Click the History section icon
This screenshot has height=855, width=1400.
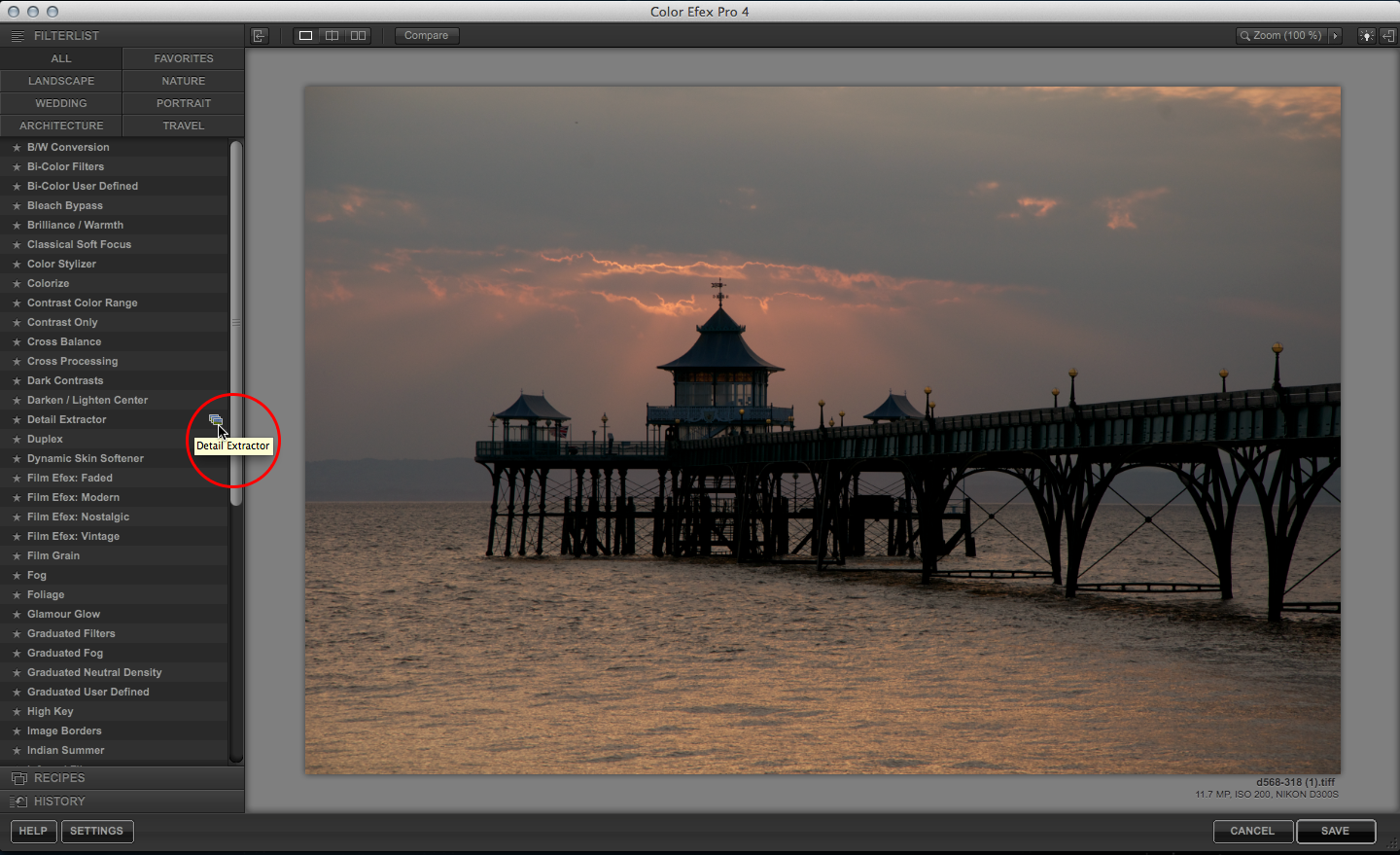pyautogui.click(x=18, y=802)
